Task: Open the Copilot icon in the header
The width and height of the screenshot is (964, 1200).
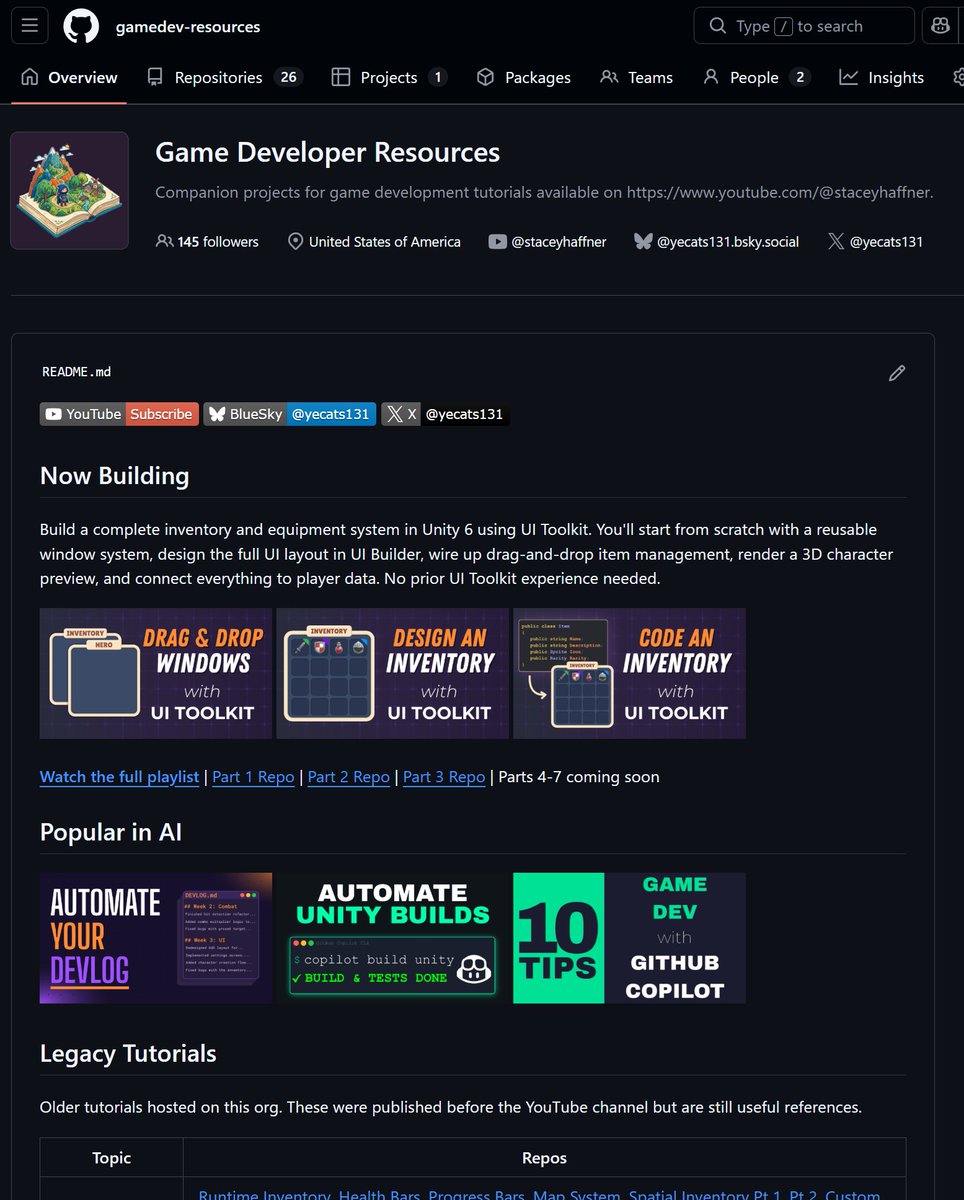Action: tap(941, 26)
